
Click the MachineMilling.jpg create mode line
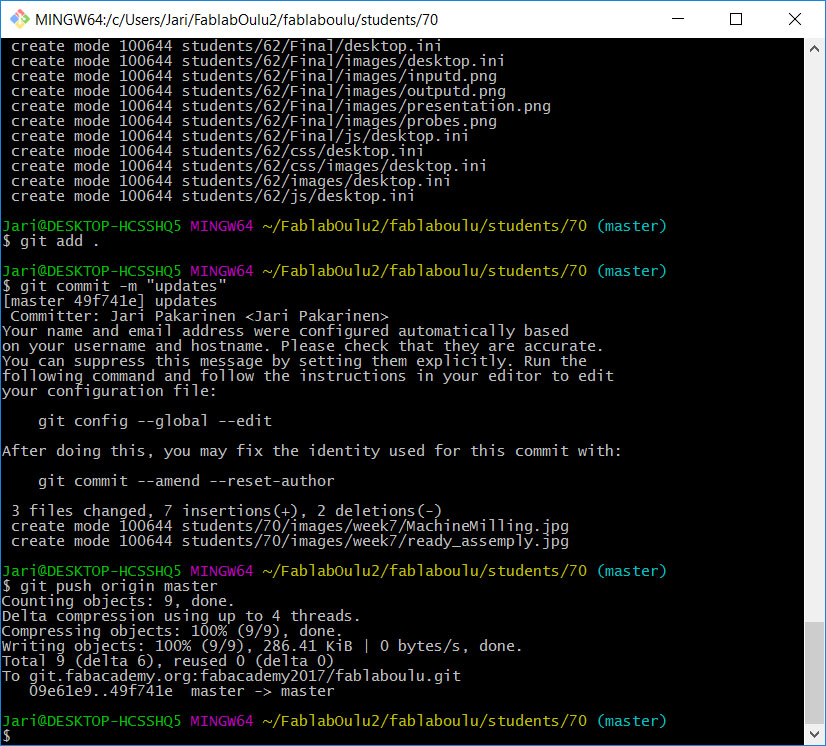[x=290, y=526]
